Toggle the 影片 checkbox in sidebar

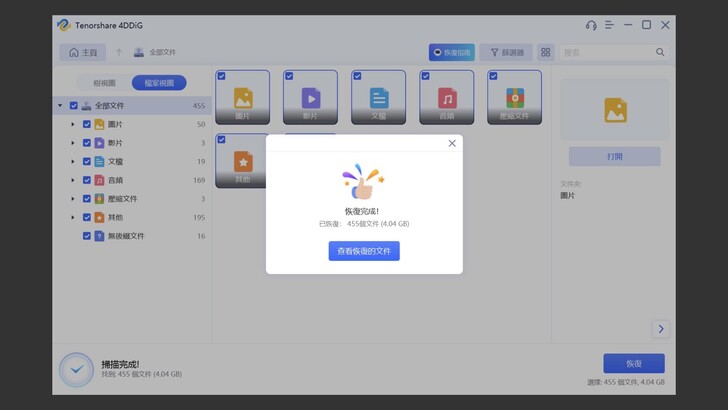(x=87, y=143)
